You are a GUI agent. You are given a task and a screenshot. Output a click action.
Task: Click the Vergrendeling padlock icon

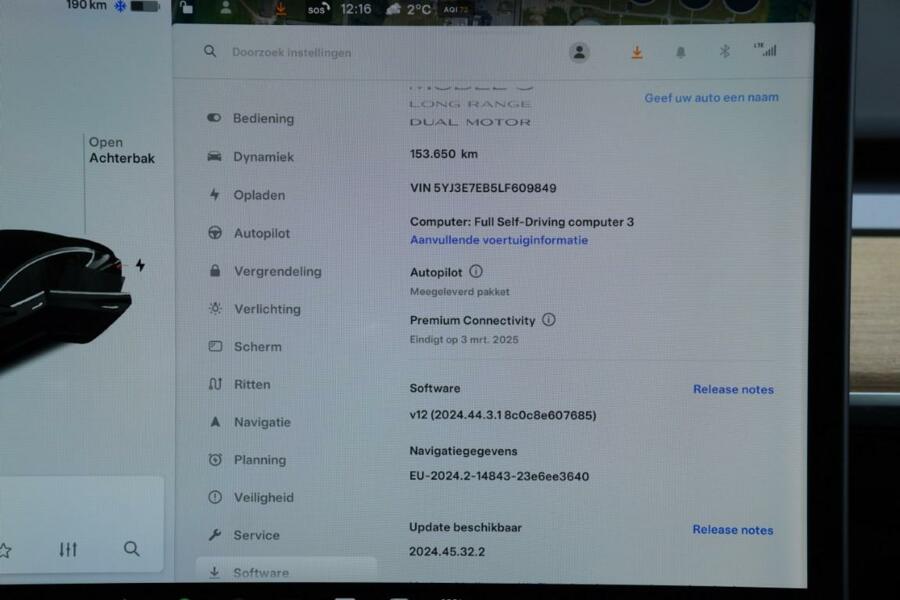[215, 270]
